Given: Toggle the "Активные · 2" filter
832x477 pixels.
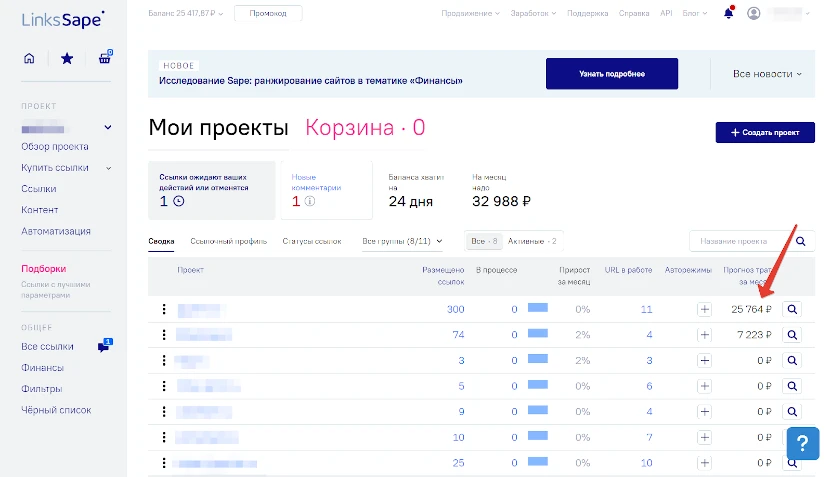Looking at the screenshot, I should pyautogui.click(x=533, y=241).
